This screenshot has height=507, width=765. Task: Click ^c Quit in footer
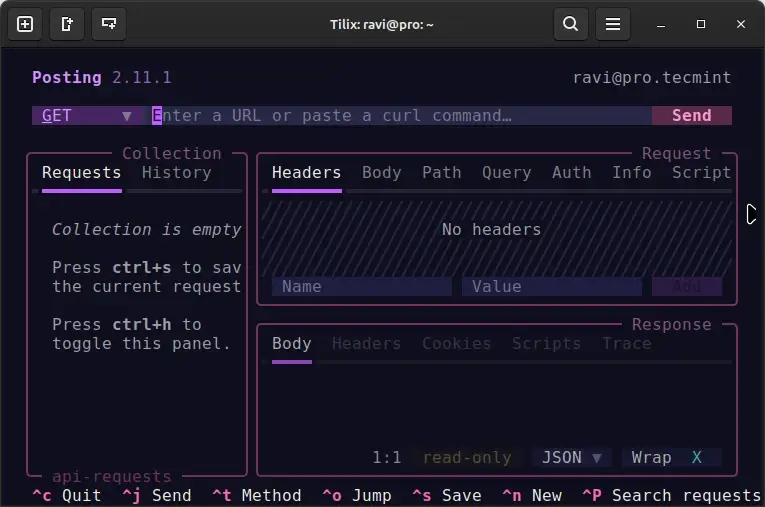point(66,496)
